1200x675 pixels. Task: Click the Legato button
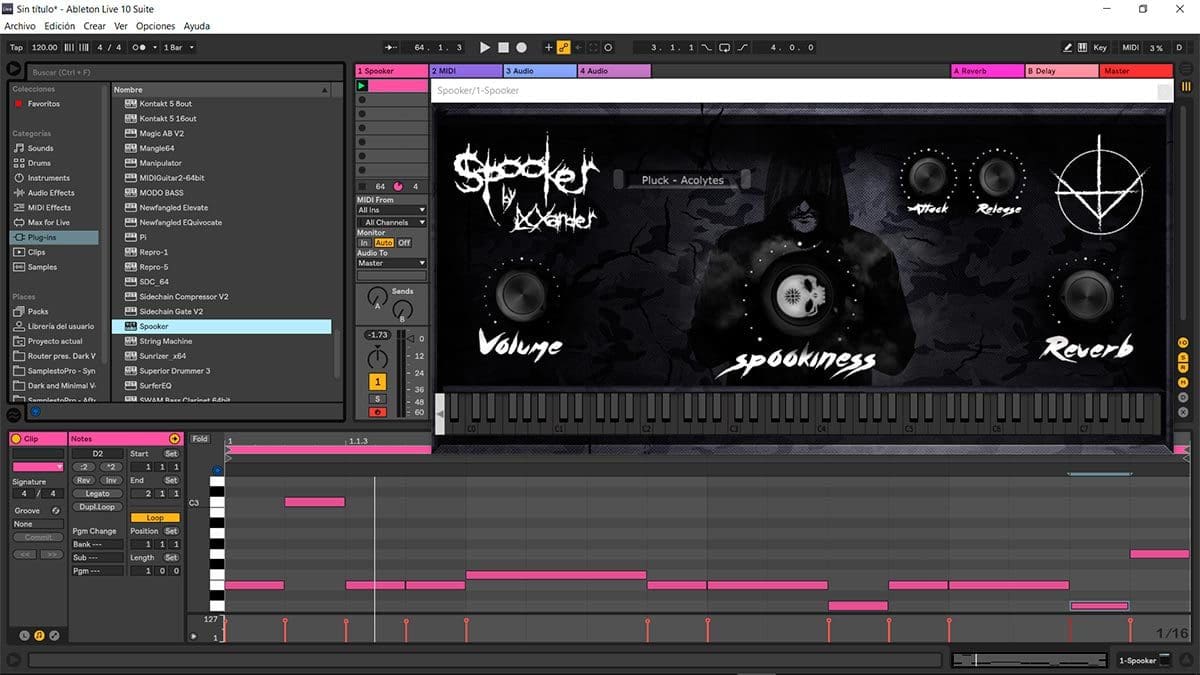98,494
